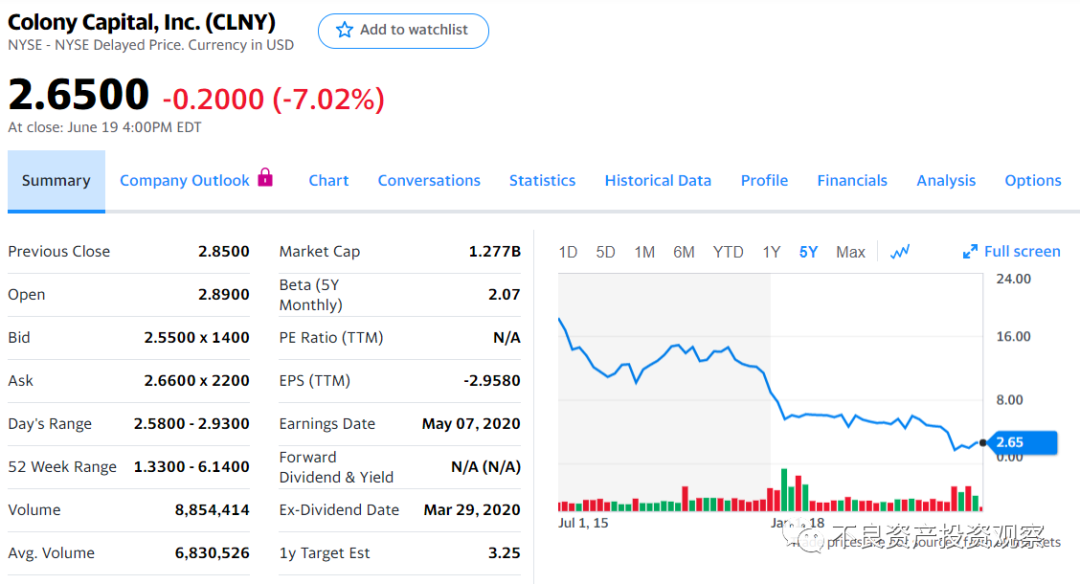View the Historical Data tab

click(x=658, y=180)
